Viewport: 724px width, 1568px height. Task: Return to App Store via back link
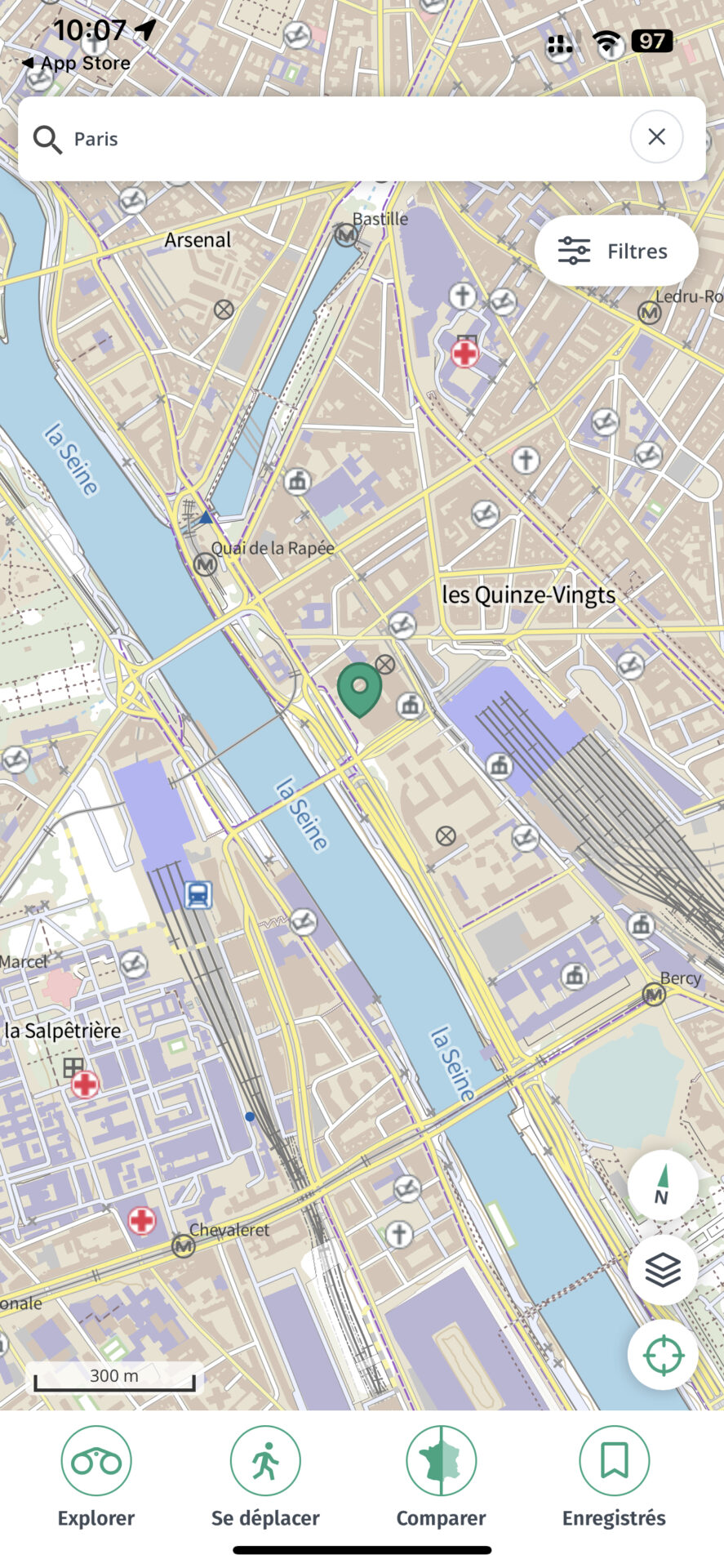click(76, 63)
